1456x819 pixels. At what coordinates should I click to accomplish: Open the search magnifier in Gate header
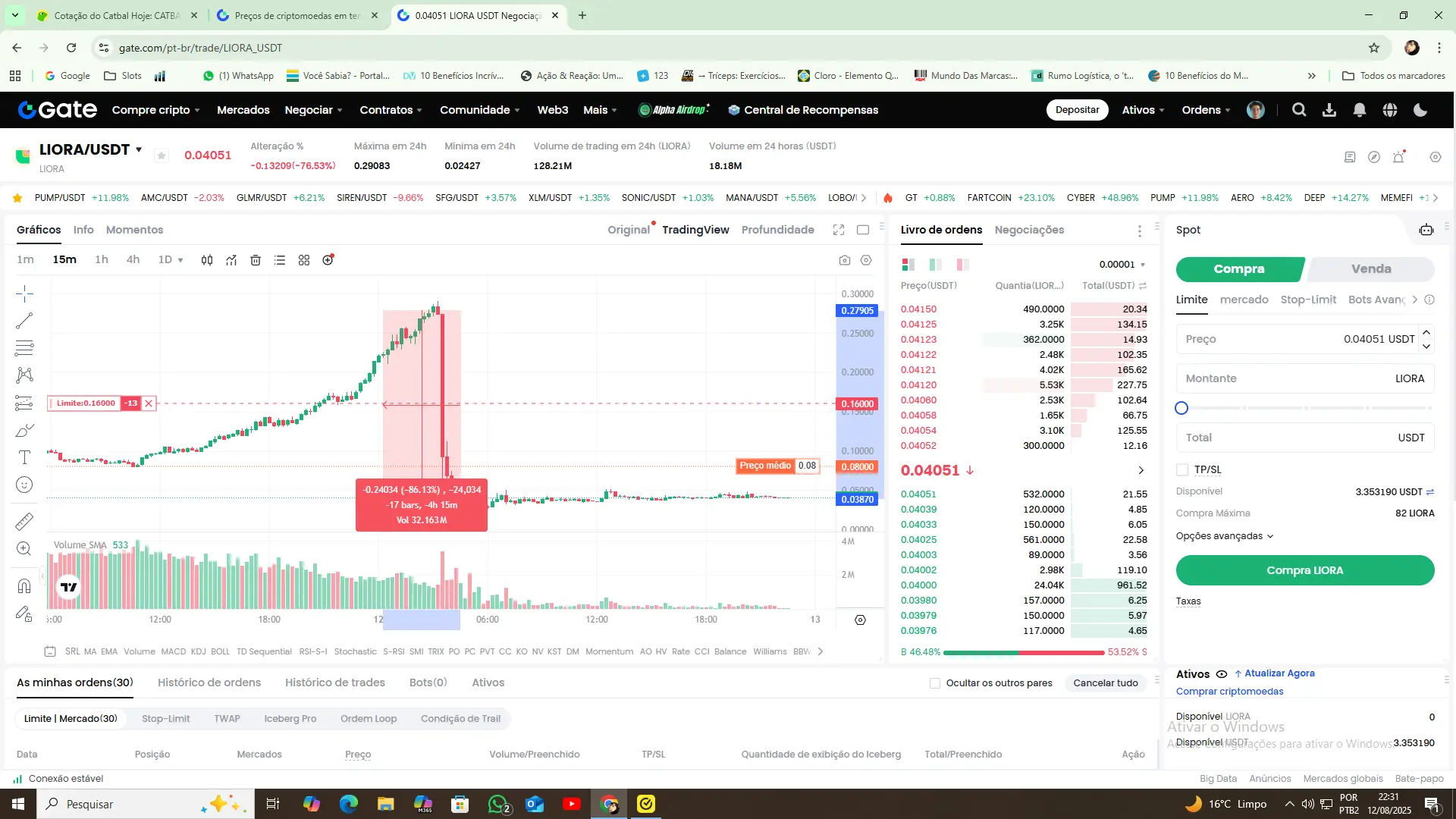(x=1299, y=110)
